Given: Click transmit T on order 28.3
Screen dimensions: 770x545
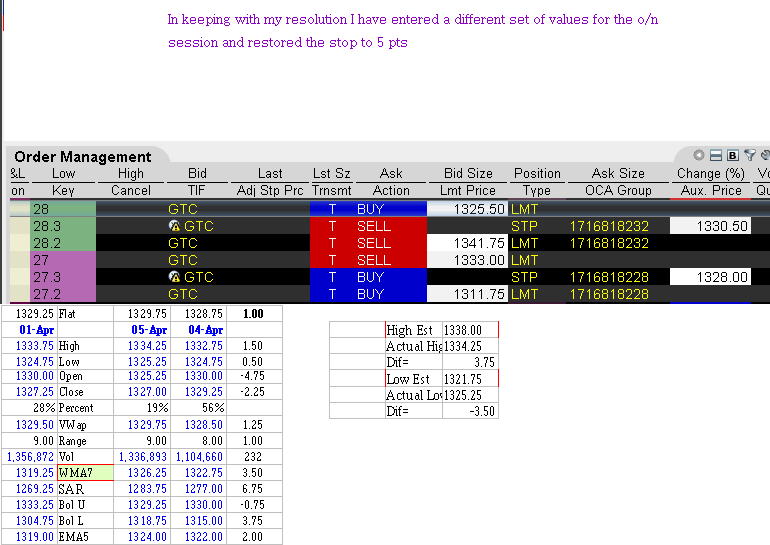Looking at the screenshot, I should pos(332,226).
